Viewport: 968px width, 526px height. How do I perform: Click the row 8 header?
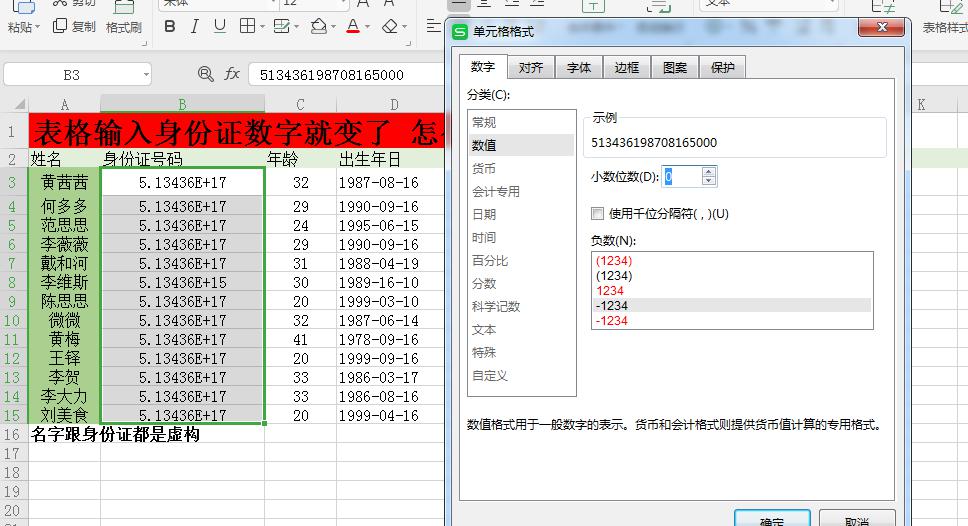(13, 283)
